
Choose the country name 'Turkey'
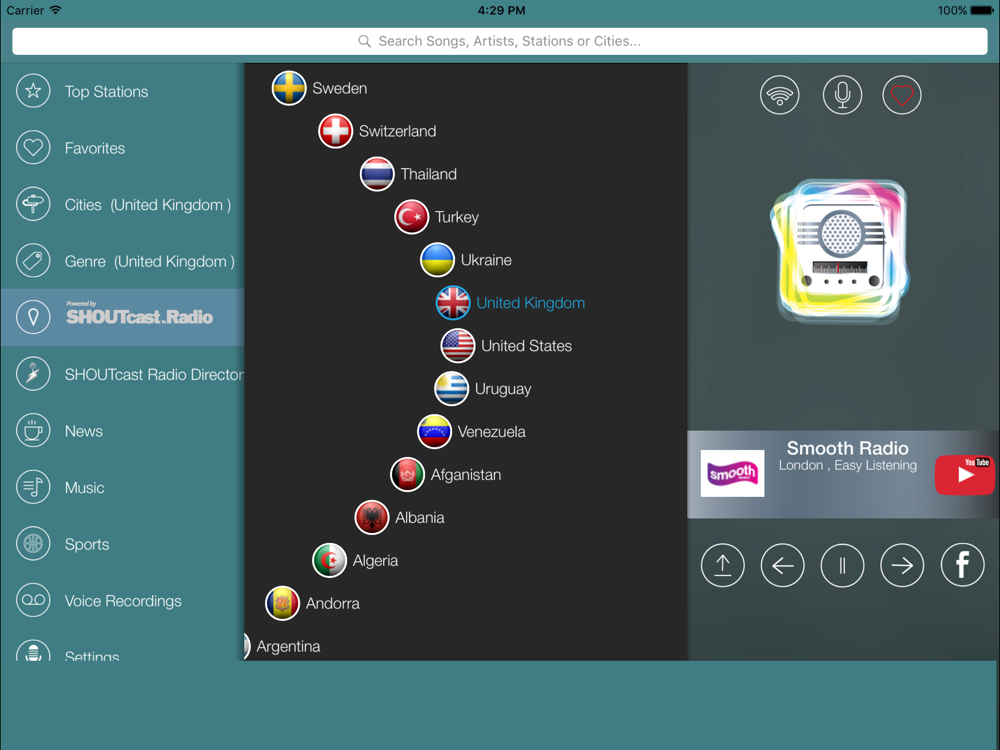click(x=457, y=217)
